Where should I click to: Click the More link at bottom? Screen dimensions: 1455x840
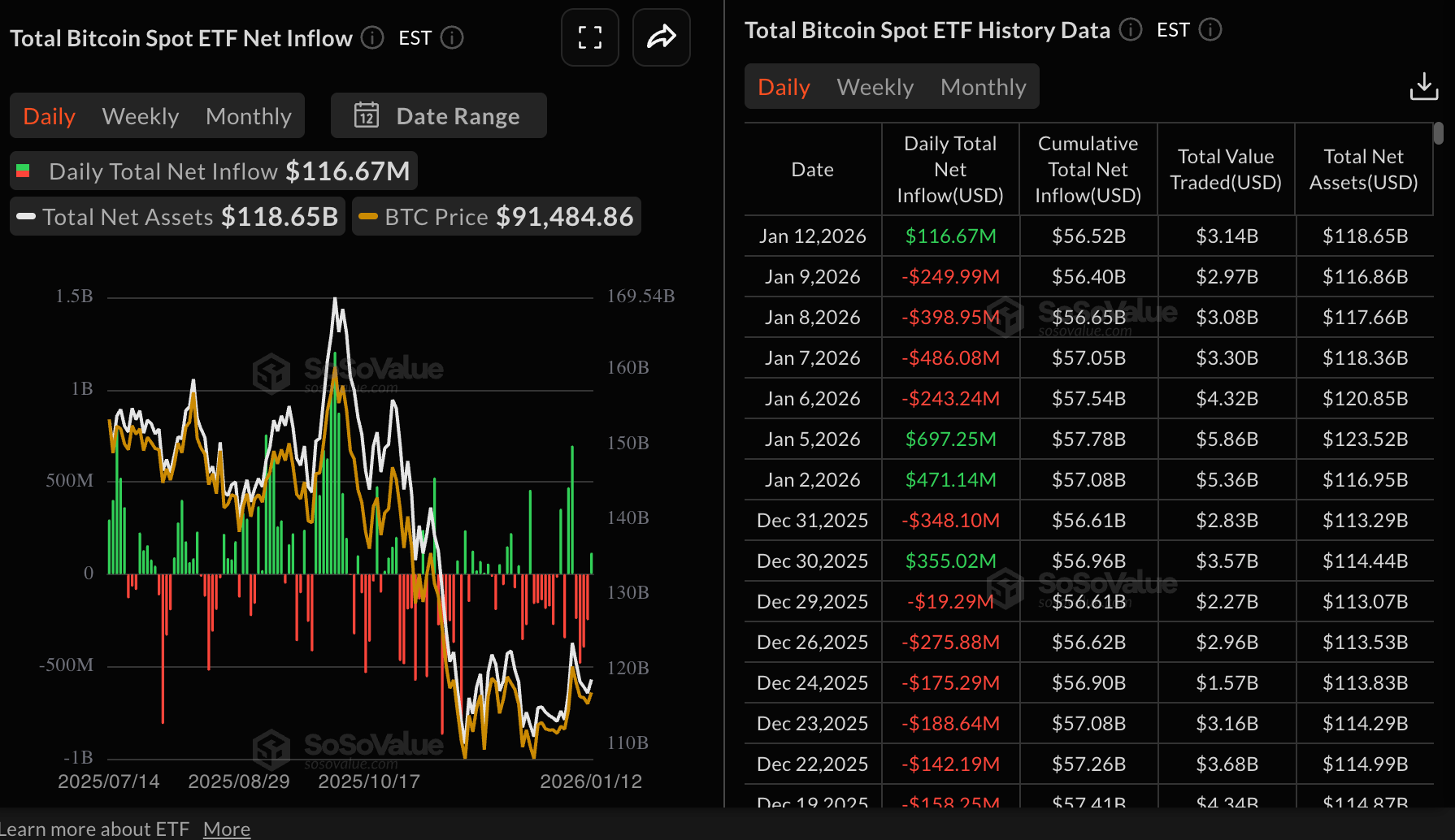226,828
